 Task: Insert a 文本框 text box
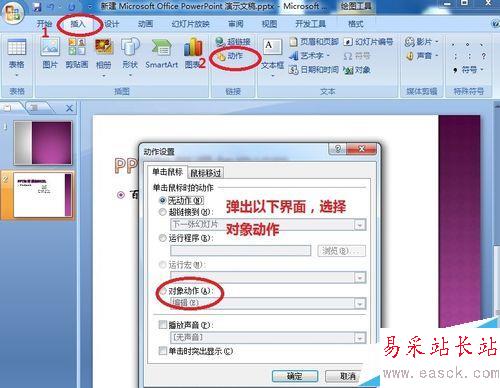click(x=273, y=54)
